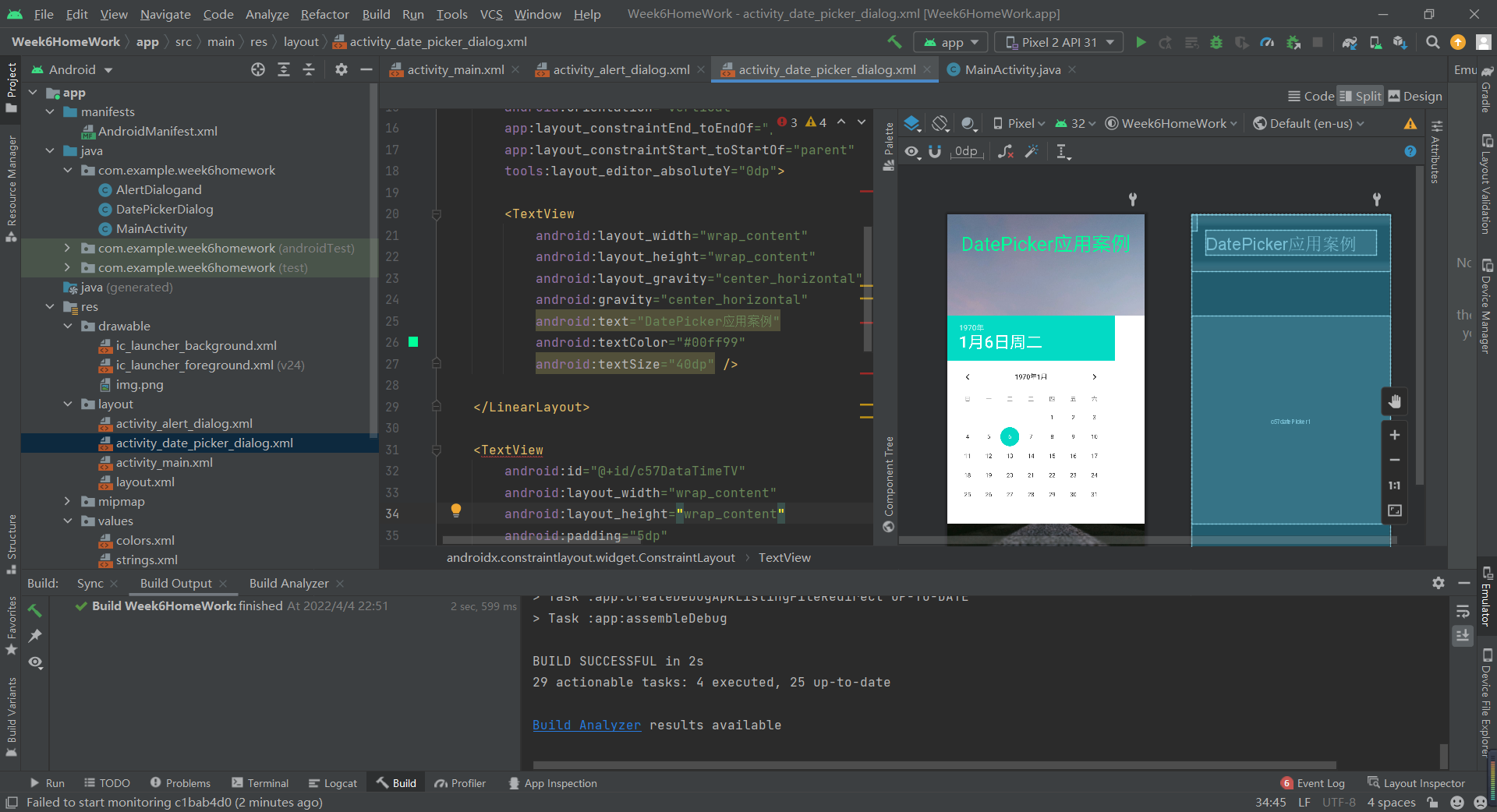1497x812 pixels.
Task: Open API level 32 dropdown
Action: (1075, 123)
